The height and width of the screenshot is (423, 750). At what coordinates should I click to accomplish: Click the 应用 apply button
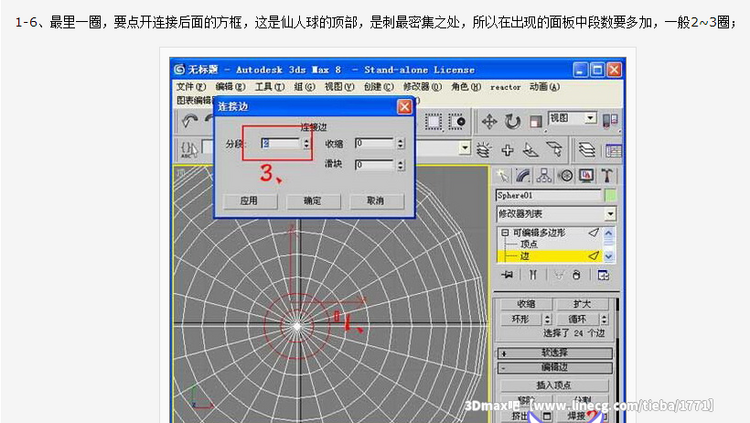249,201
